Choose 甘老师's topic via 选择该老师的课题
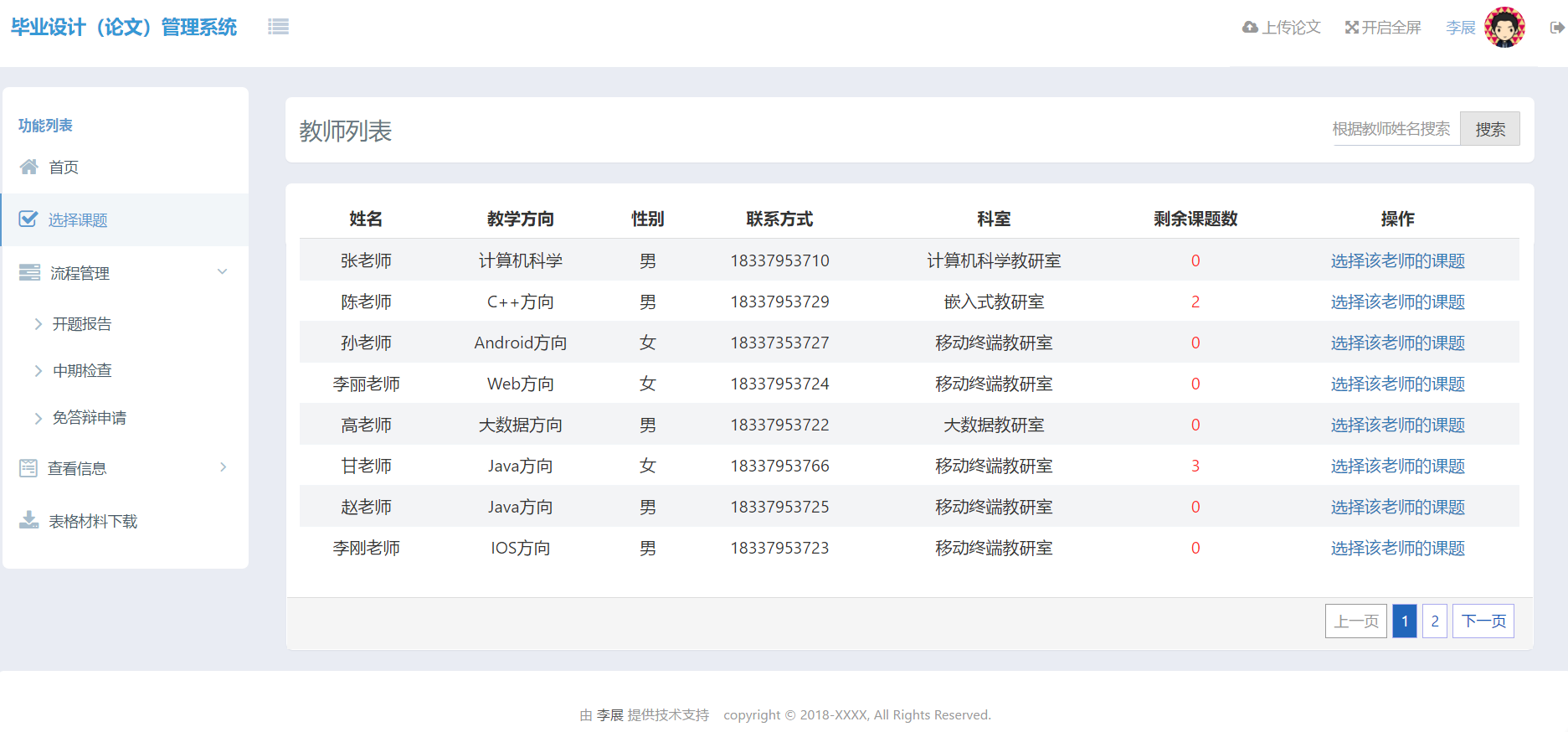 1398,466
